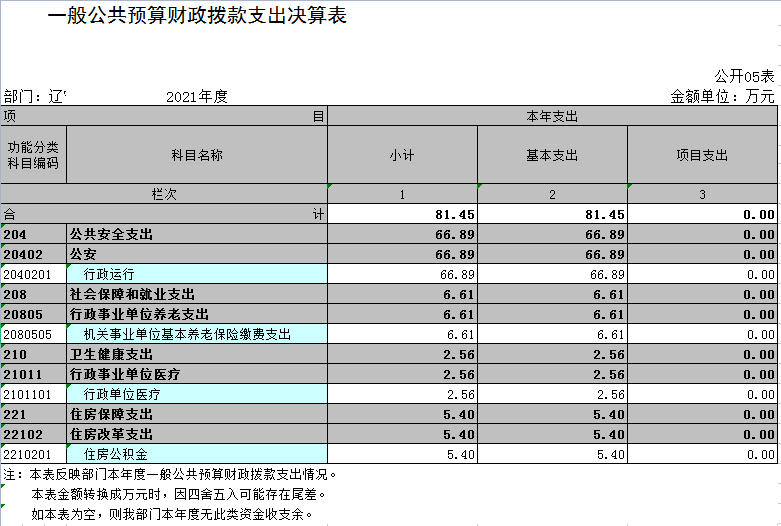This screenshot has width=781, height=526.
Task: Click column number 3 in the 栏次 row
Action: point(702,194)
